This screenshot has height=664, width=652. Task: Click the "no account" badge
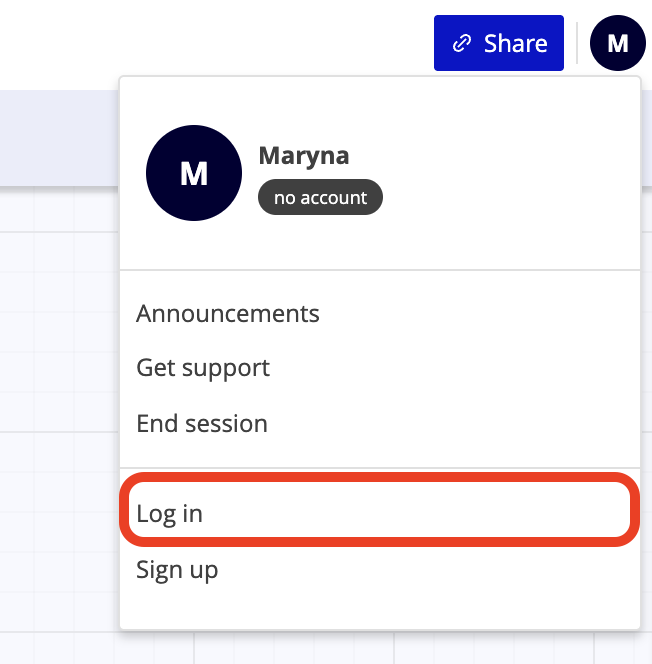pos(320,197)
